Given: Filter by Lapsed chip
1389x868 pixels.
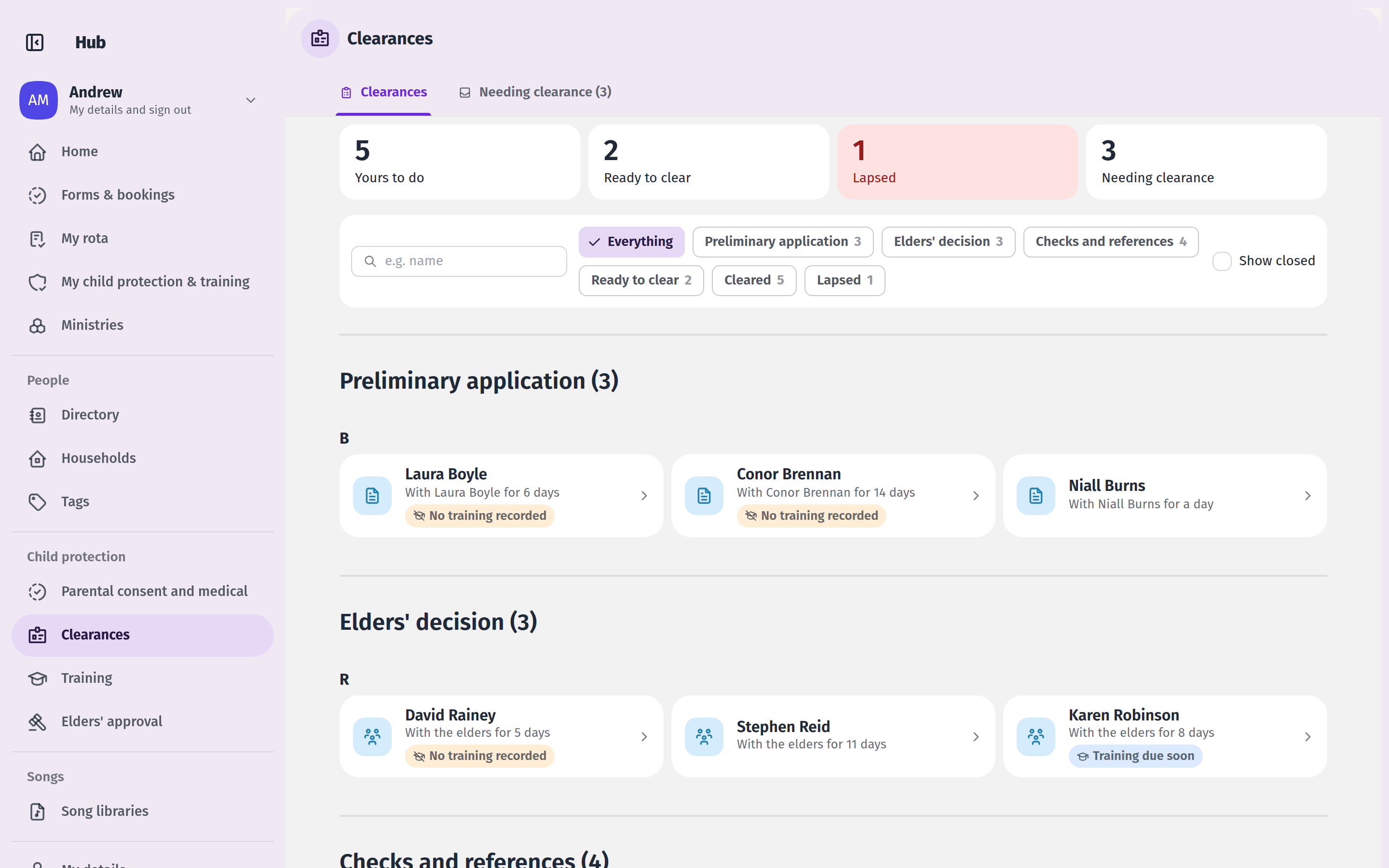Looking at the screenshot, I should 844,280.
